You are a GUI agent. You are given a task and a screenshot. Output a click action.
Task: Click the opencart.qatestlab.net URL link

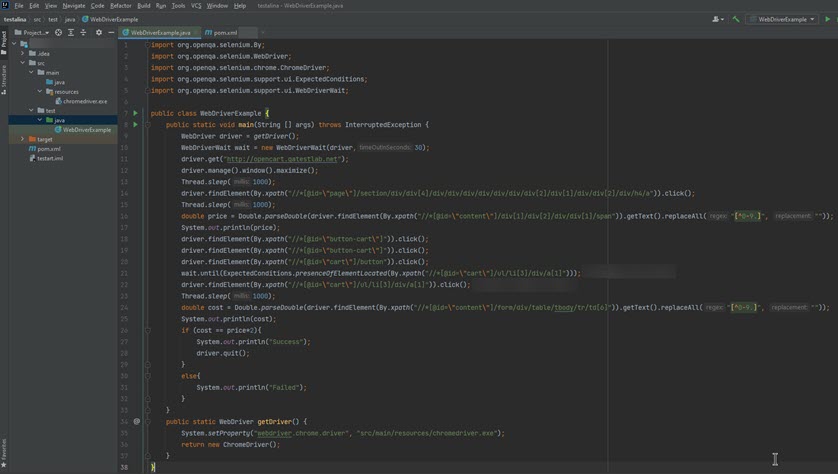pyautogui.click(x=282, y=159)
